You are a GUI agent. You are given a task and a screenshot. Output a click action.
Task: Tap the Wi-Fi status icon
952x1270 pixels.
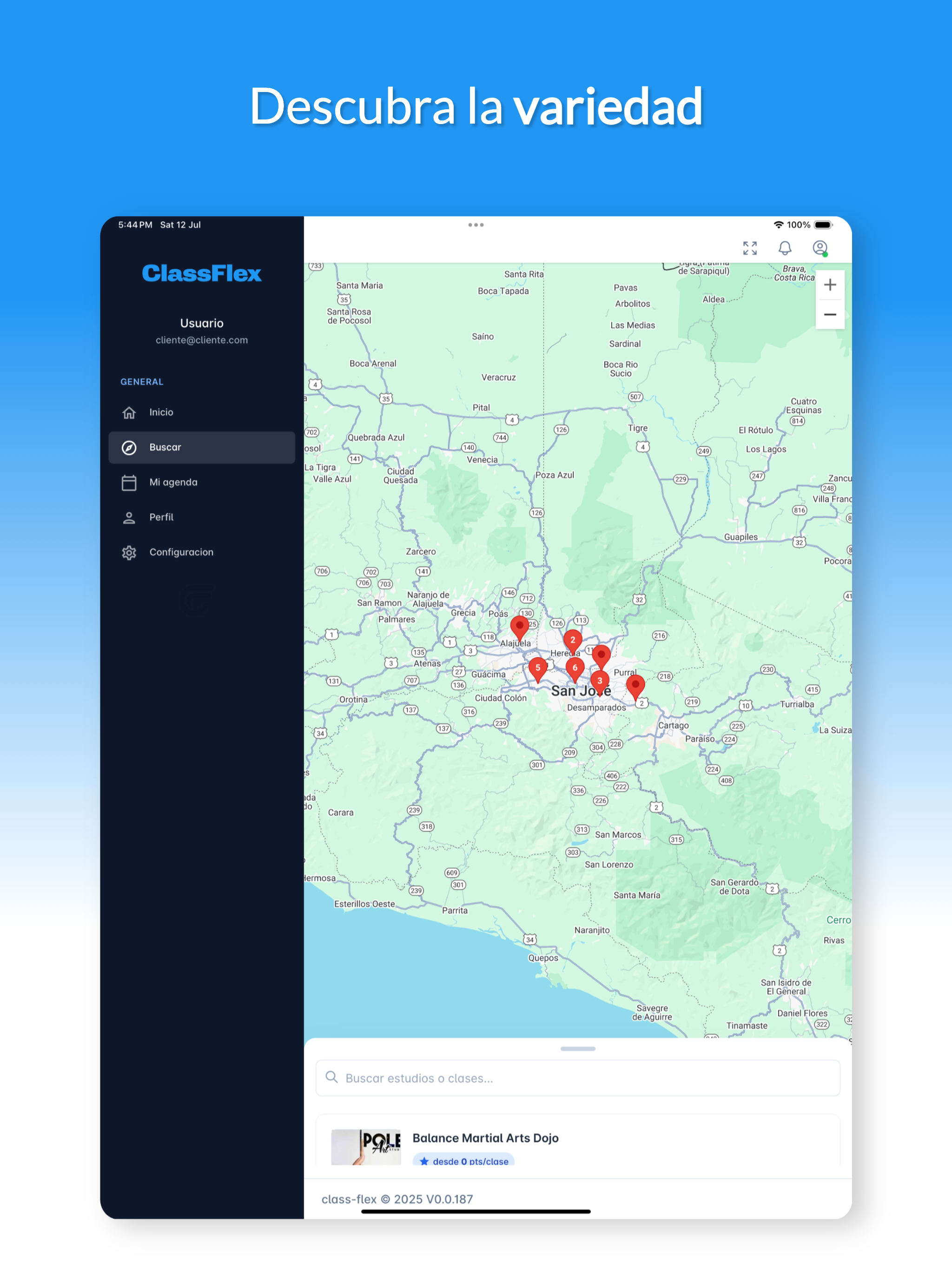(778, 225)
